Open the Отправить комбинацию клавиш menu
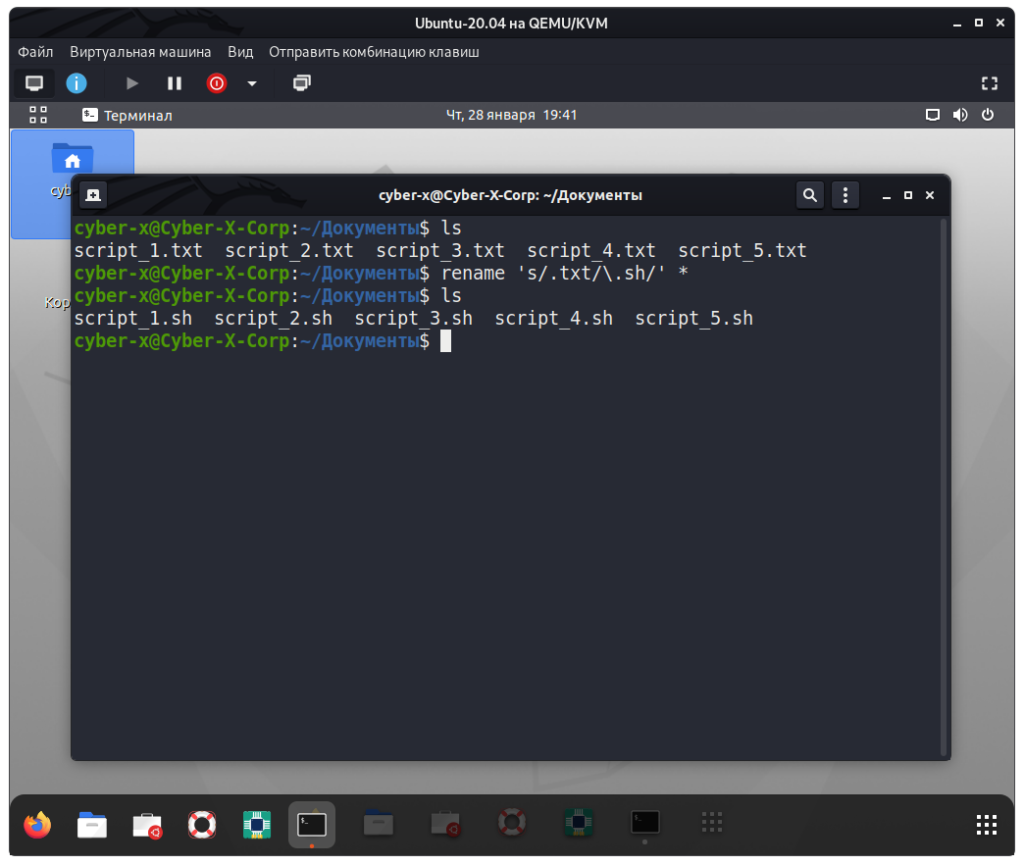Image resolution: width=1024 pixels, height=865 pixels. click(374, 52)
